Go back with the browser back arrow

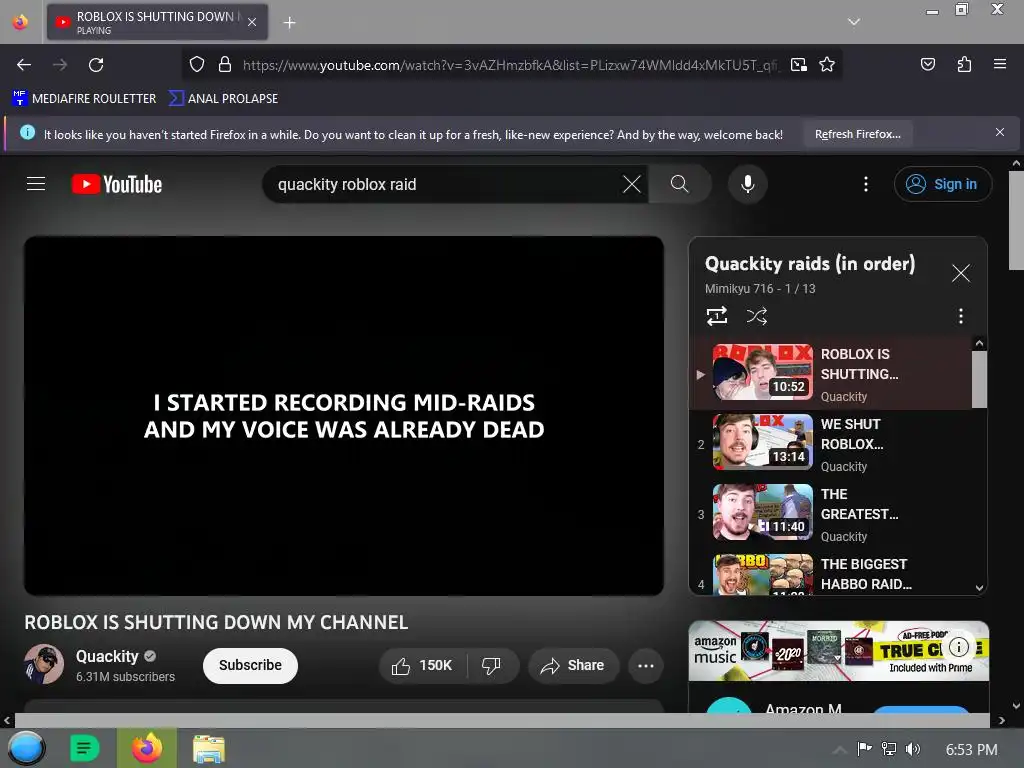[x=24, y=65]
